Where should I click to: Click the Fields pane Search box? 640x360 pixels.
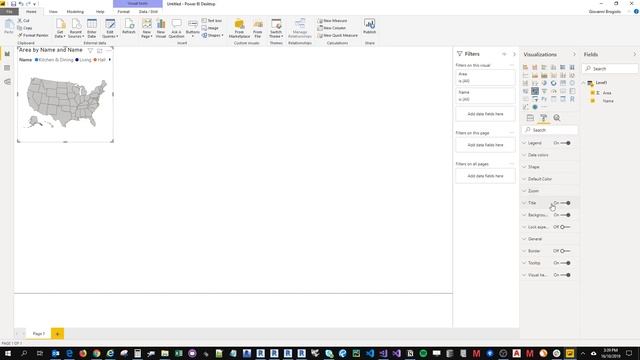(x=610, y=69)
